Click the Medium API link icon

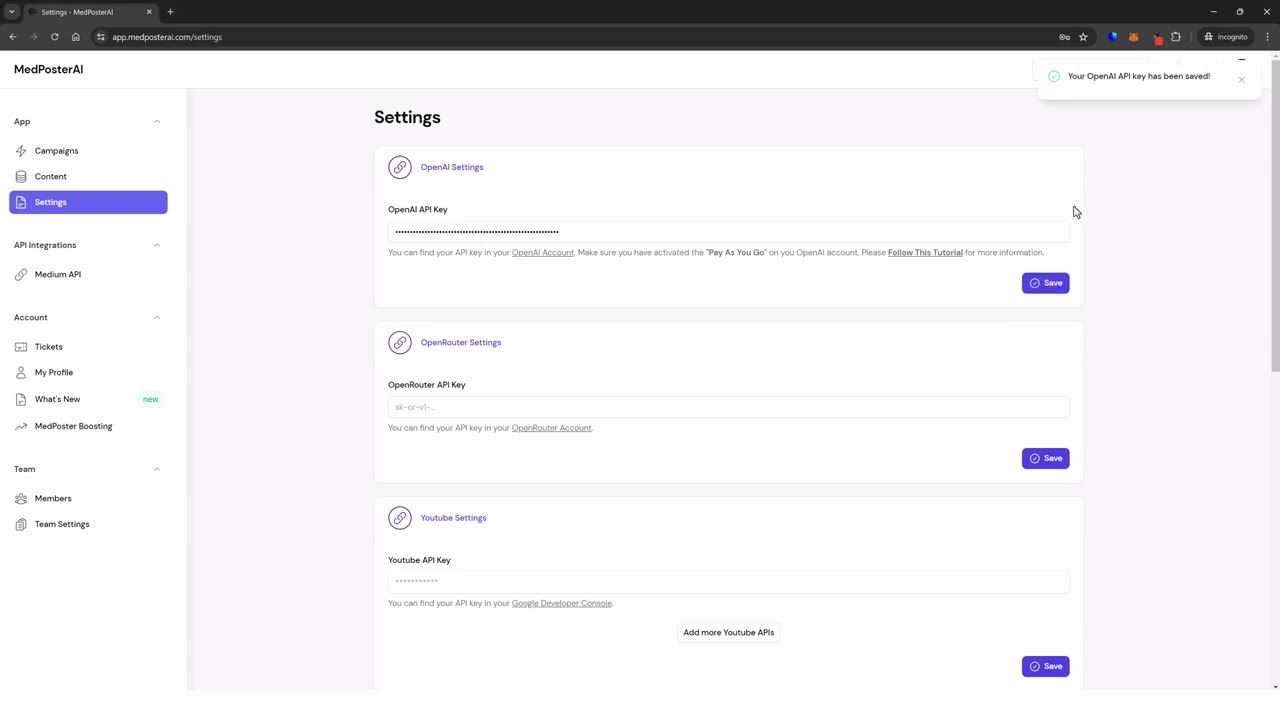coord(21,275)
